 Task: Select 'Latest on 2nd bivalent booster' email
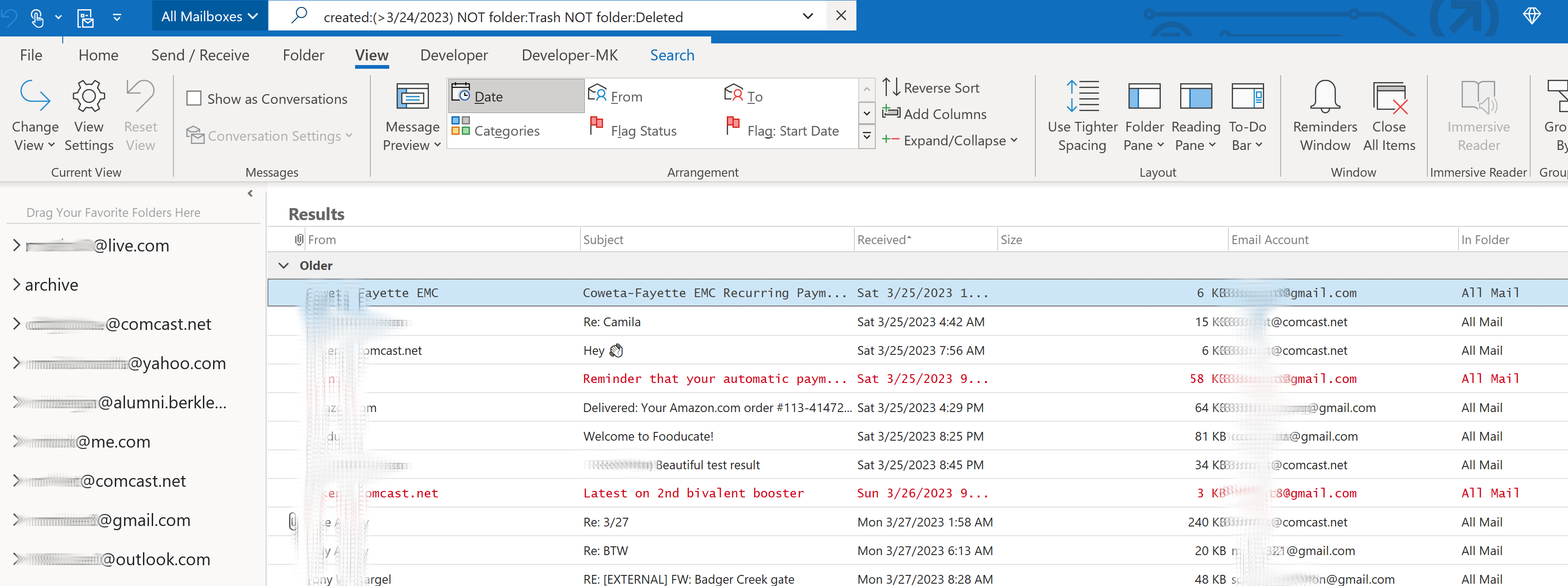click(917, 493)
